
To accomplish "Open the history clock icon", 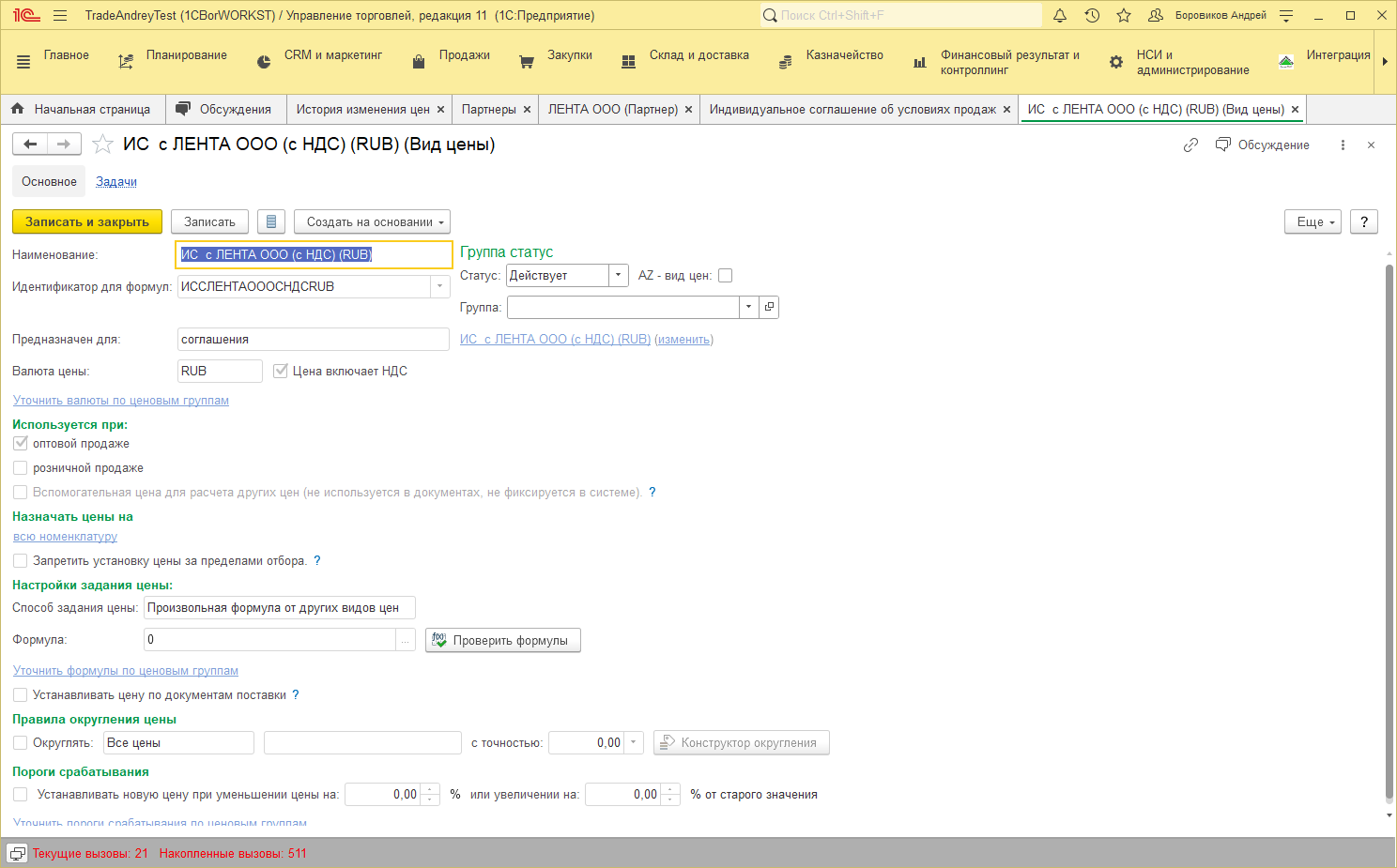I will click(1092, 15).
